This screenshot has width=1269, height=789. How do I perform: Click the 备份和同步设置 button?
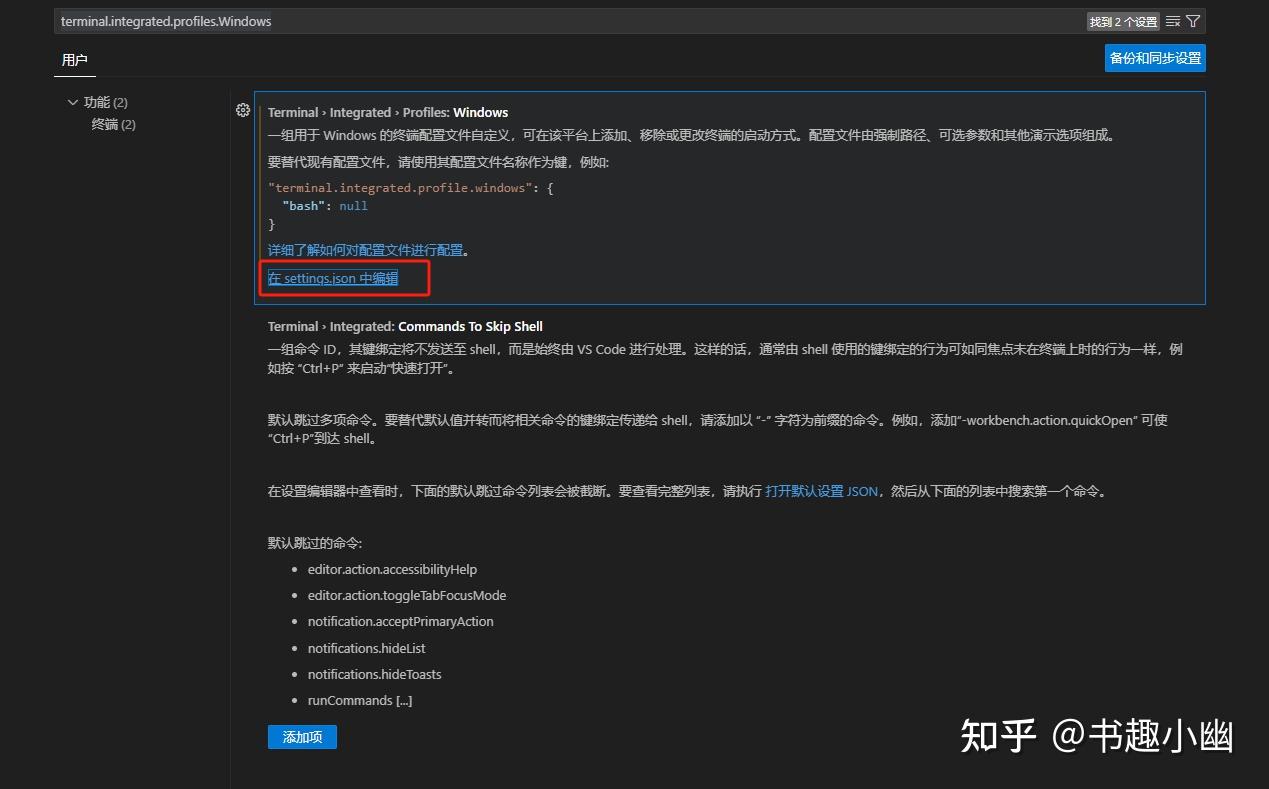[1155, 57]
